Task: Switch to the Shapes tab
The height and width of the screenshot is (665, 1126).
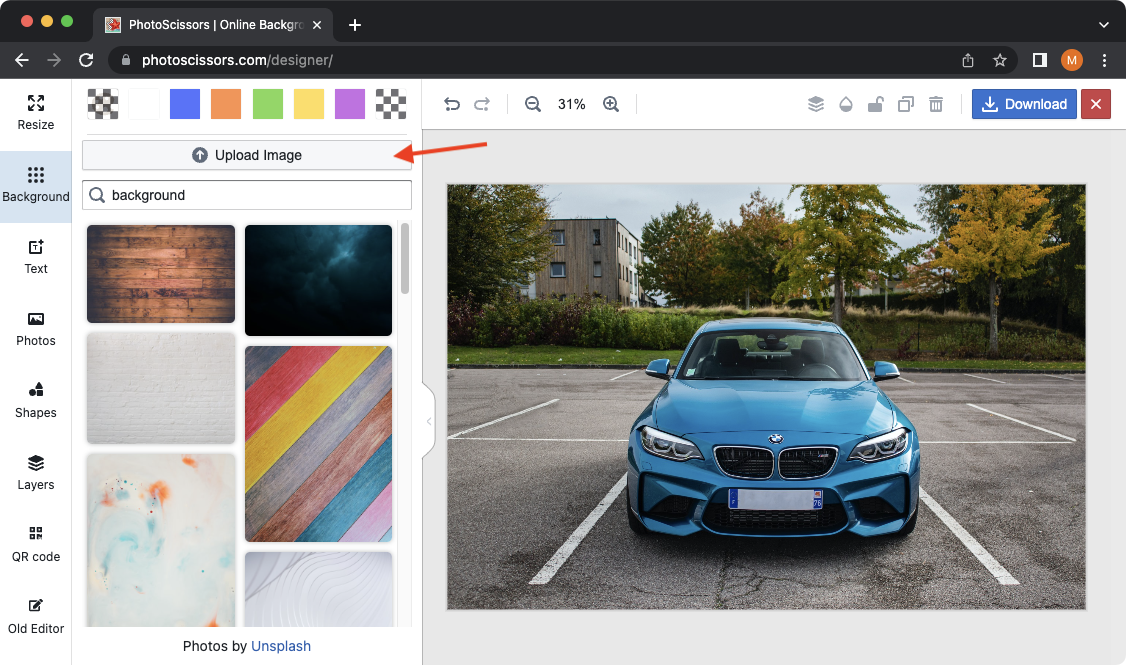Action: pos(36,400)
